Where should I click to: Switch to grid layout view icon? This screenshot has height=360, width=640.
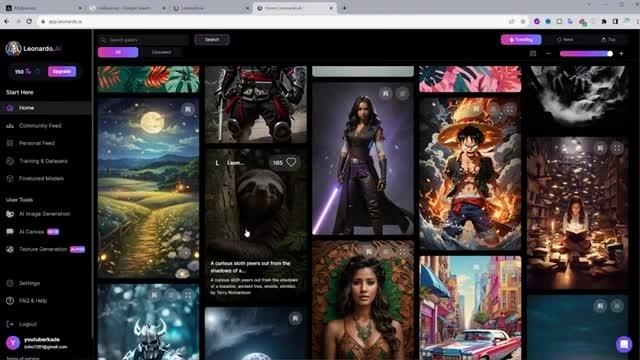(x=533, y=53)
